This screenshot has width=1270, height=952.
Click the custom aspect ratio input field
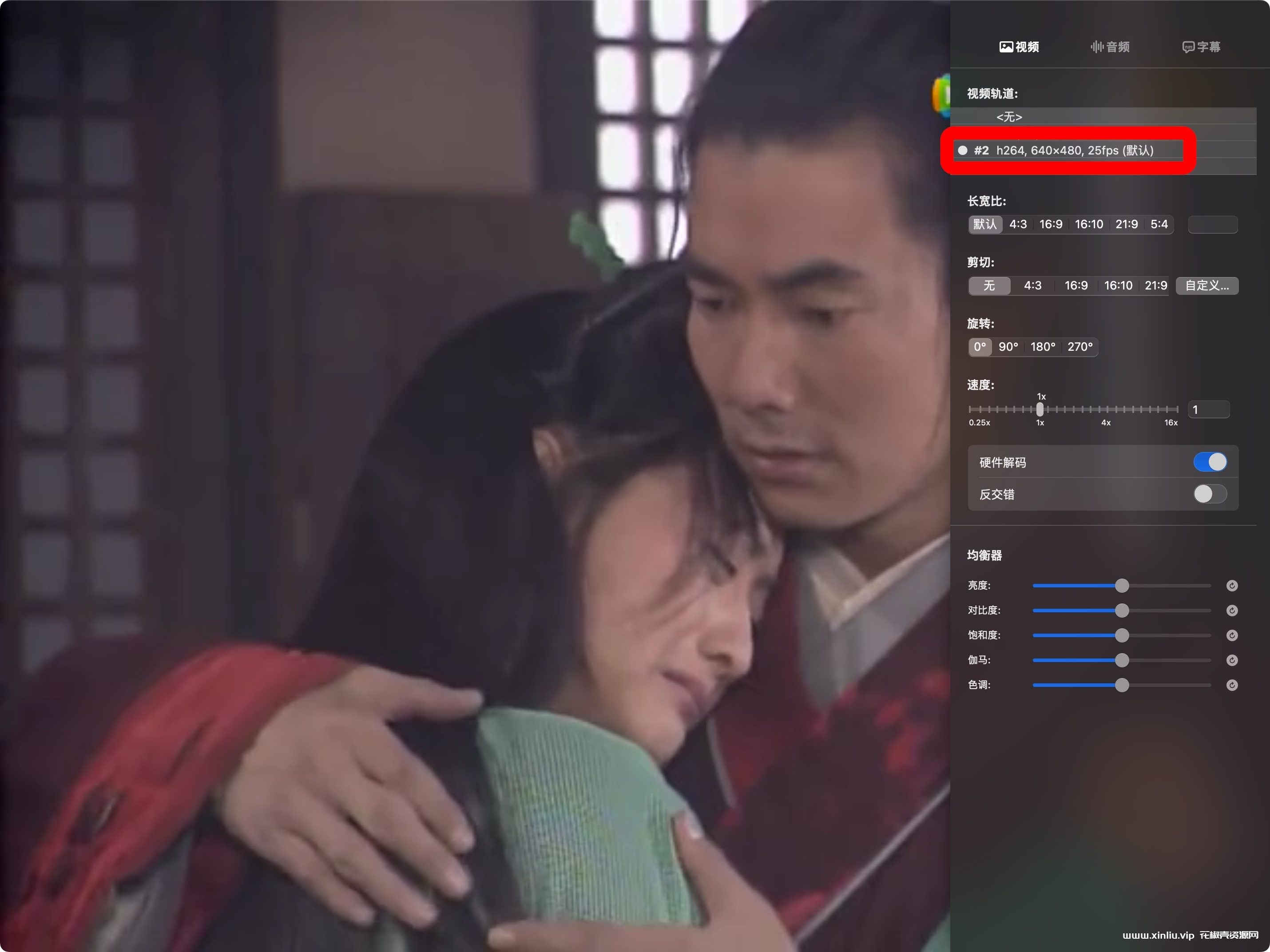coord(1213,225)
